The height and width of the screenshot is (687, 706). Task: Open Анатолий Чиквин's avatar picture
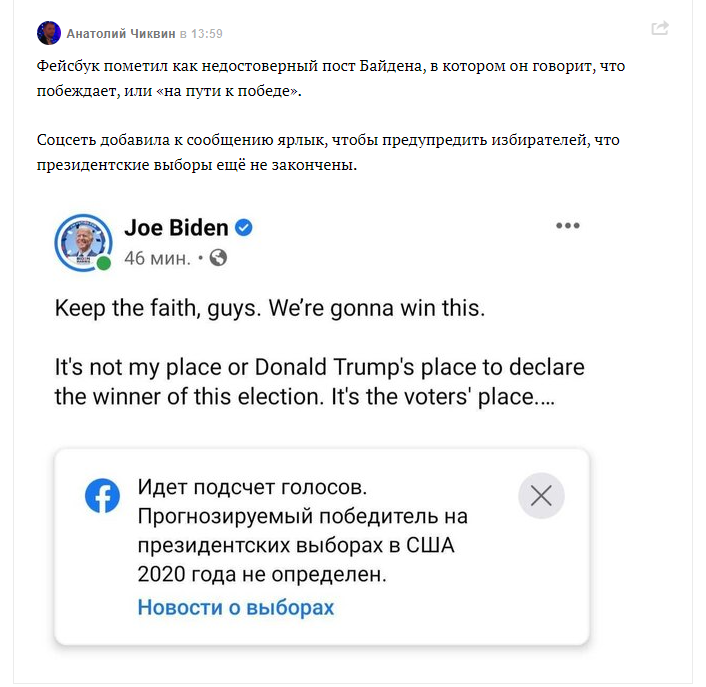pyautogui.click(x=48, y=33)
